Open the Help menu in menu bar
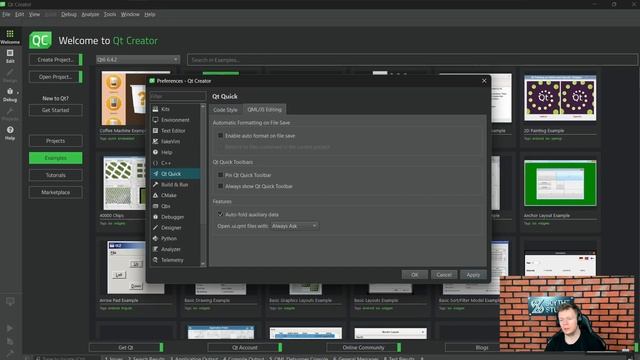Screen dimensions: 640x360 pos(150,14)
